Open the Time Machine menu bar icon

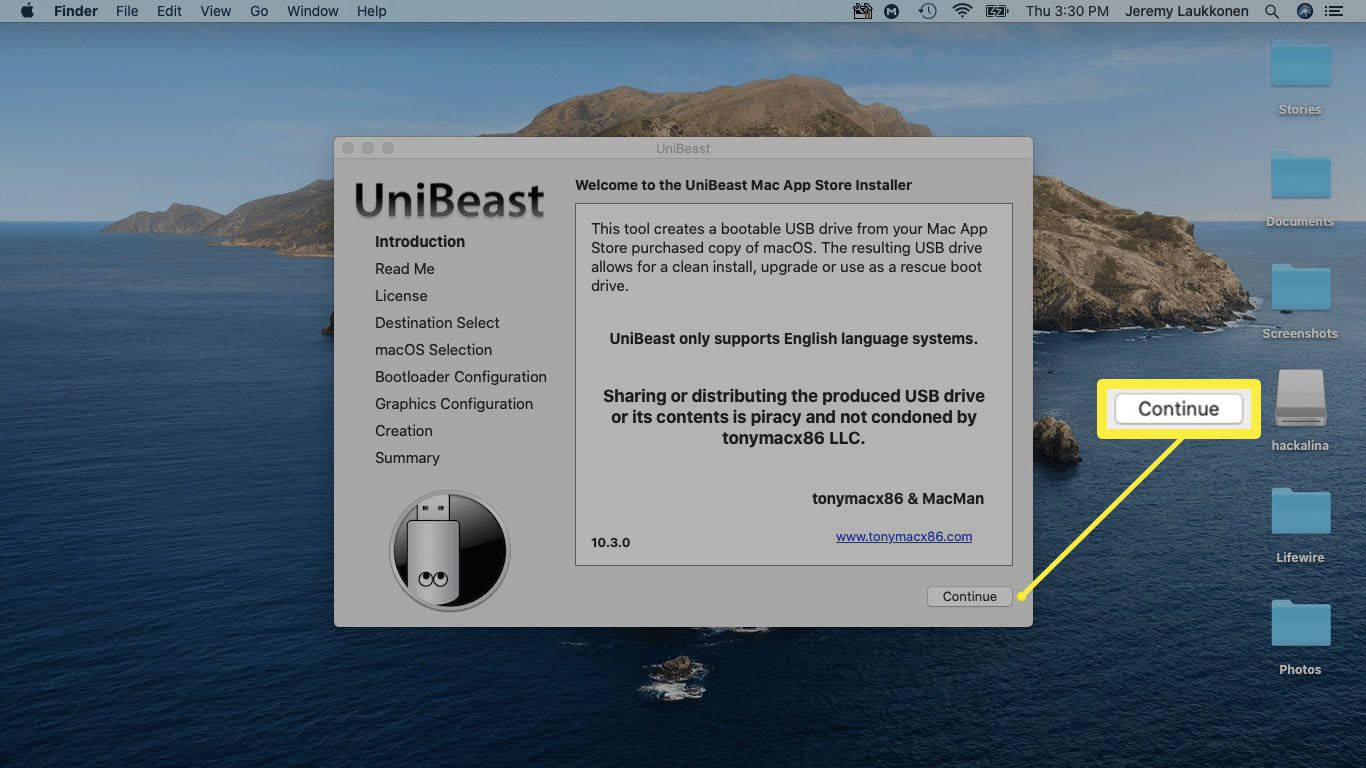pos(928,11)
